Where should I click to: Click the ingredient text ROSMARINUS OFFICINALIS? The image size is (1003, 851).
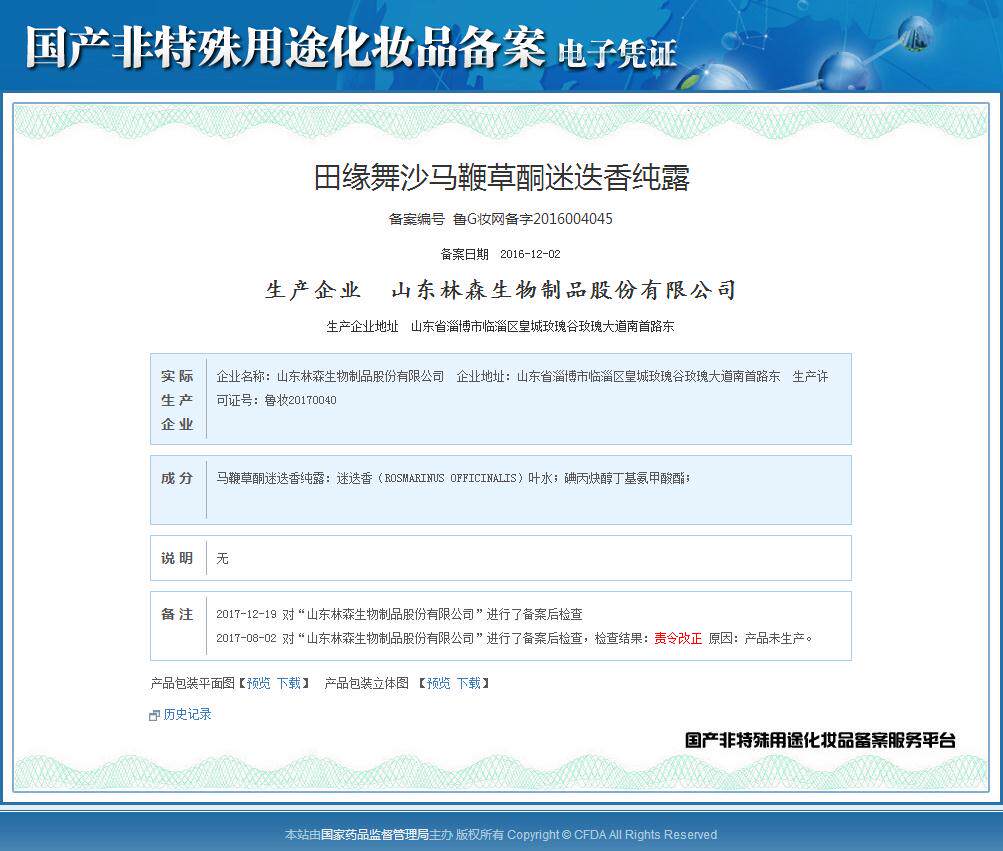click(x=450, y=478)
